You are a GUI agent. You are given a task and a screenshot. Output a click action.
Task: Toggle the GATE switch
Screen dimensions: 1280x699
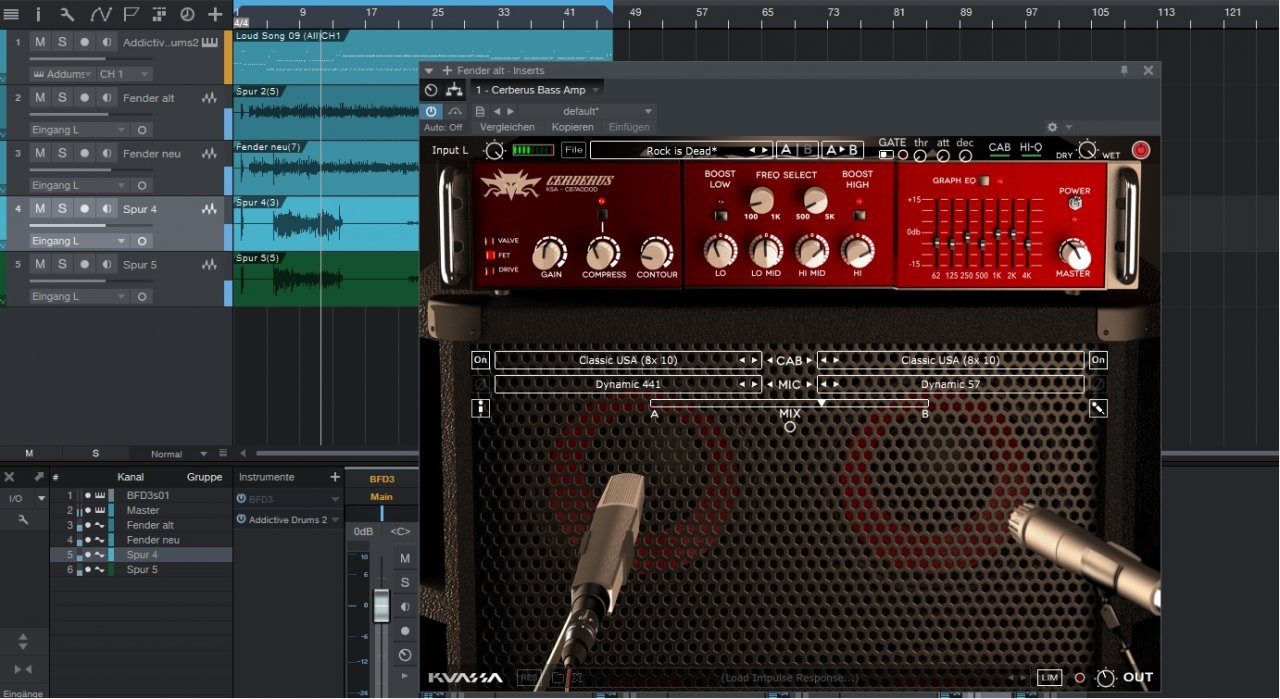pos(886,154)
